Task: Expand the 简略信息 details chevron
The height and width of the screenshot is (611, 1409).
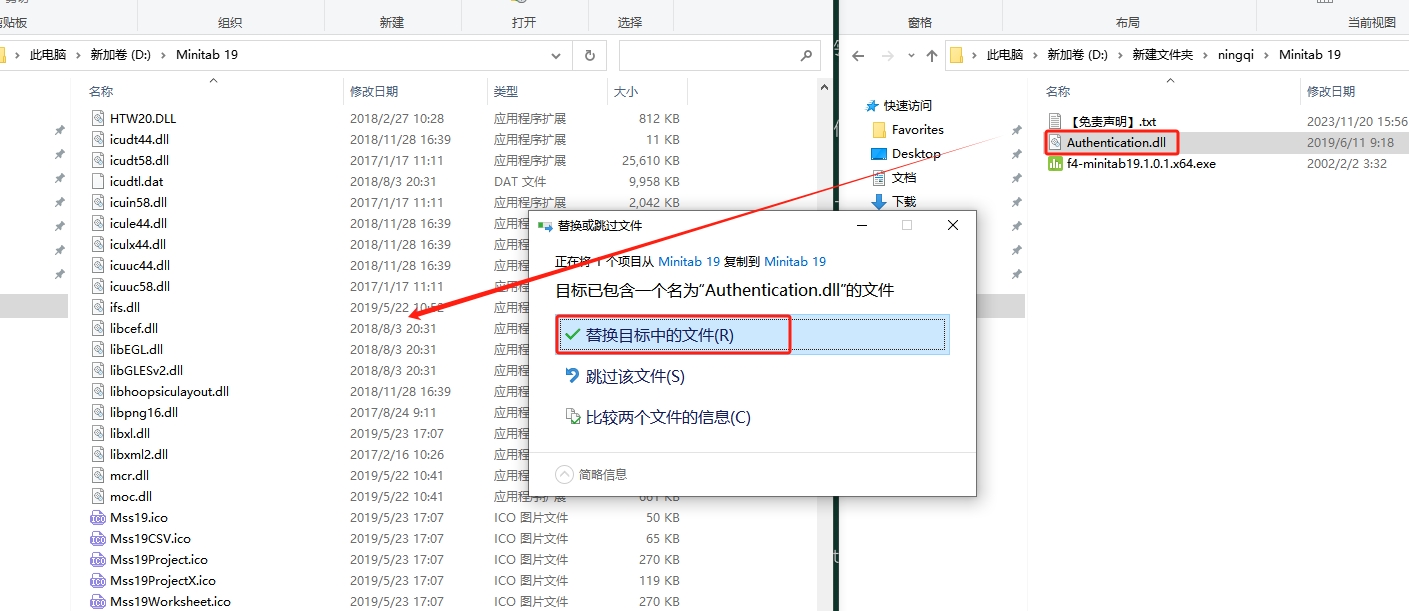Action: 564,474
